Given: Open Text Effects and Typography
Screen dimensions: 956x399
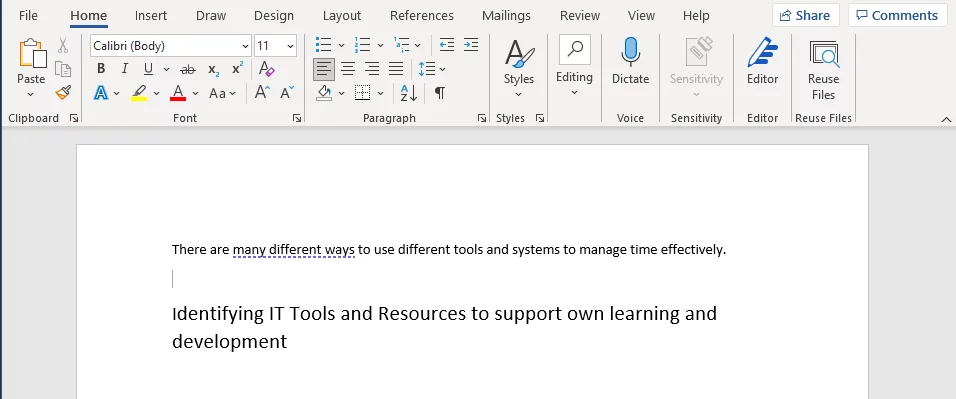Looking at the screenshot, I should point(101,93).
